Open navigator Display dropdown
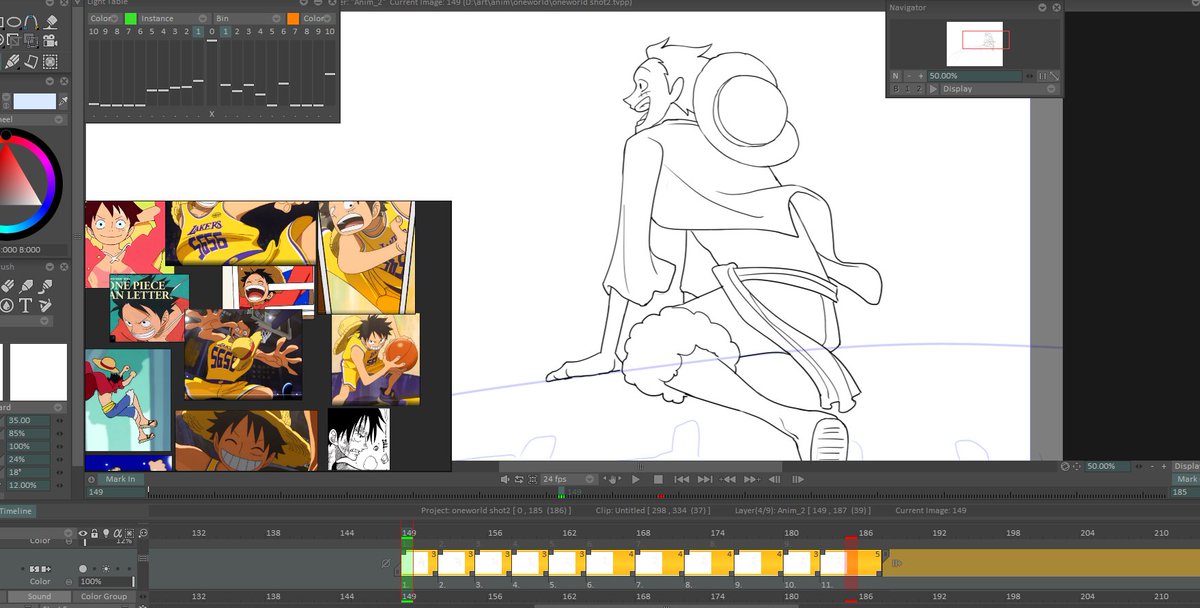 999,89
